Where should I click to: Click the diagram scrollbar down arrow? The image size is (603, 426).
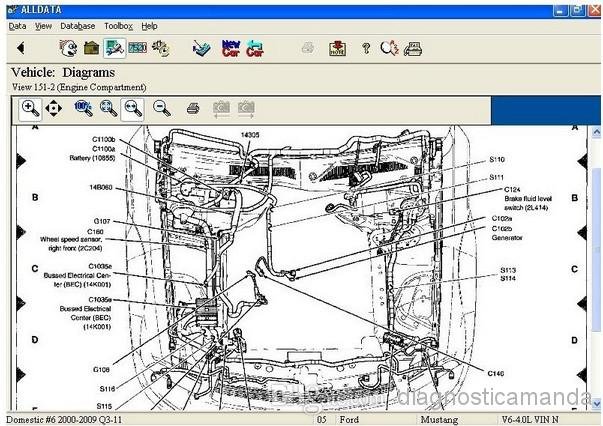point(596,404)
